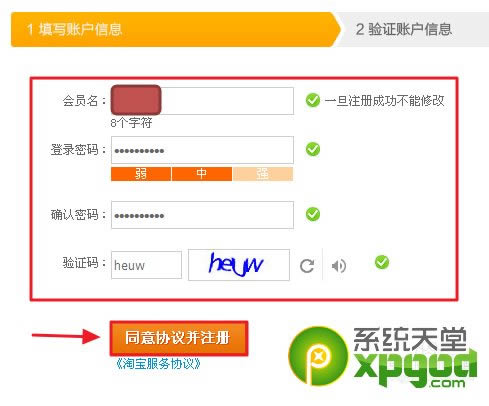The height and width of the screenshot is (406, 489).
Task: Focus the 确认密码 password field
Action: (202, 215)
